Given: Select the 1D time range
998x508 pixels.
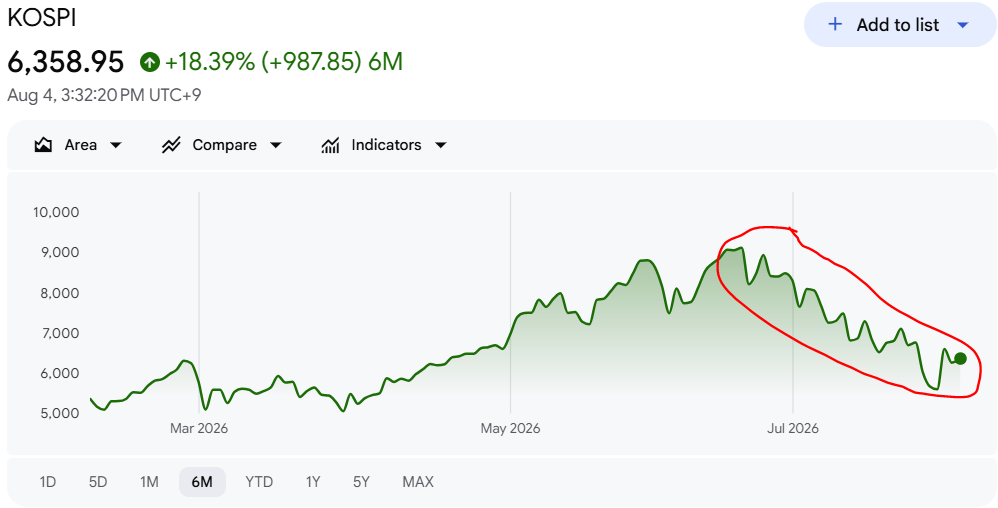Looking at the screenshot, I should [48, 482].
